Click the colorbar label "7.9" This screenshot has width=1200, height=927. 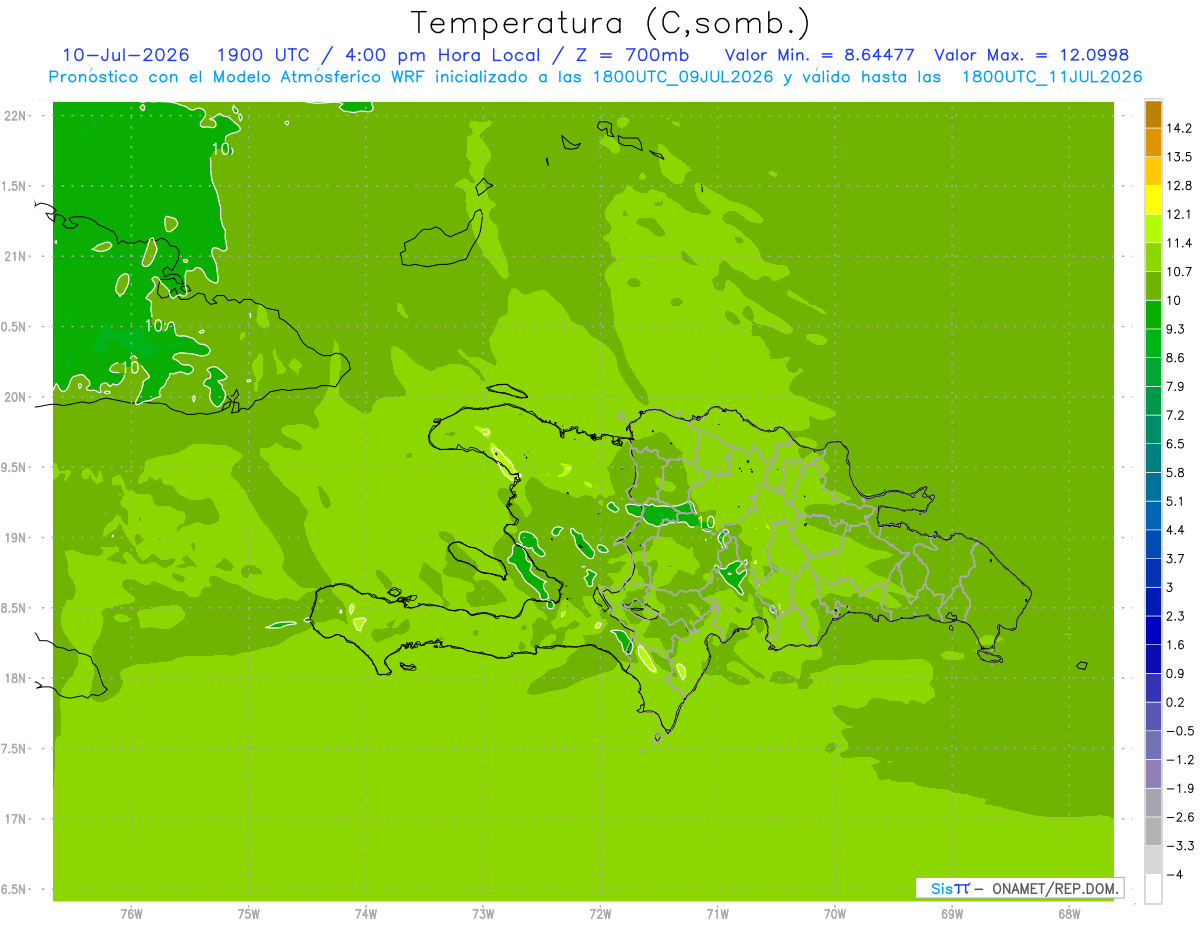1176,387
